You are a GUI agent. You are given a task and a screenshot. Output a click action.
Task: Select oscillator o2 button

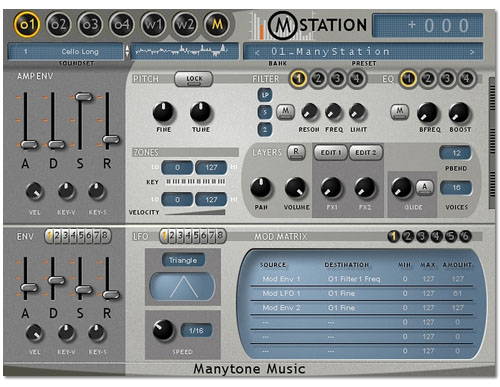click(x=59, y=24)
